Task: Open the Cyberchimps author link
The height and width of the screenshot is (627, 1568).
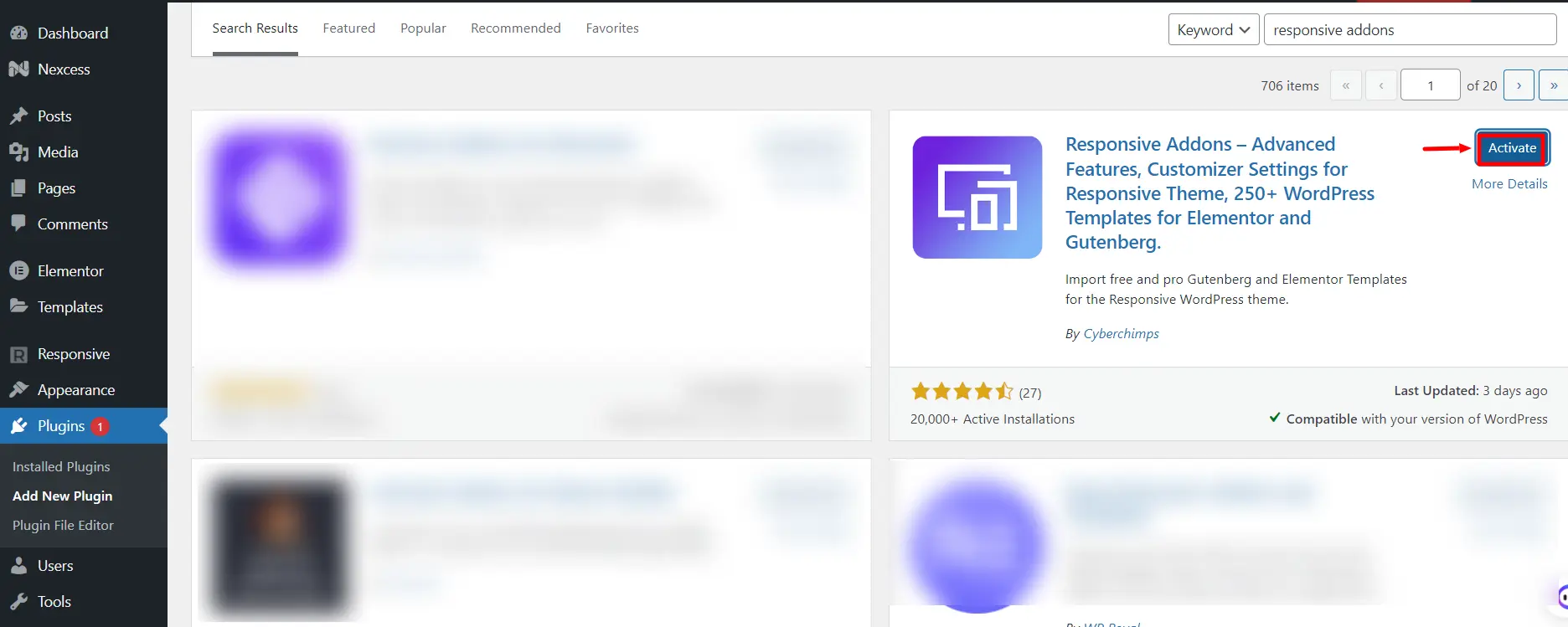Action: [x=1122, y=334]
